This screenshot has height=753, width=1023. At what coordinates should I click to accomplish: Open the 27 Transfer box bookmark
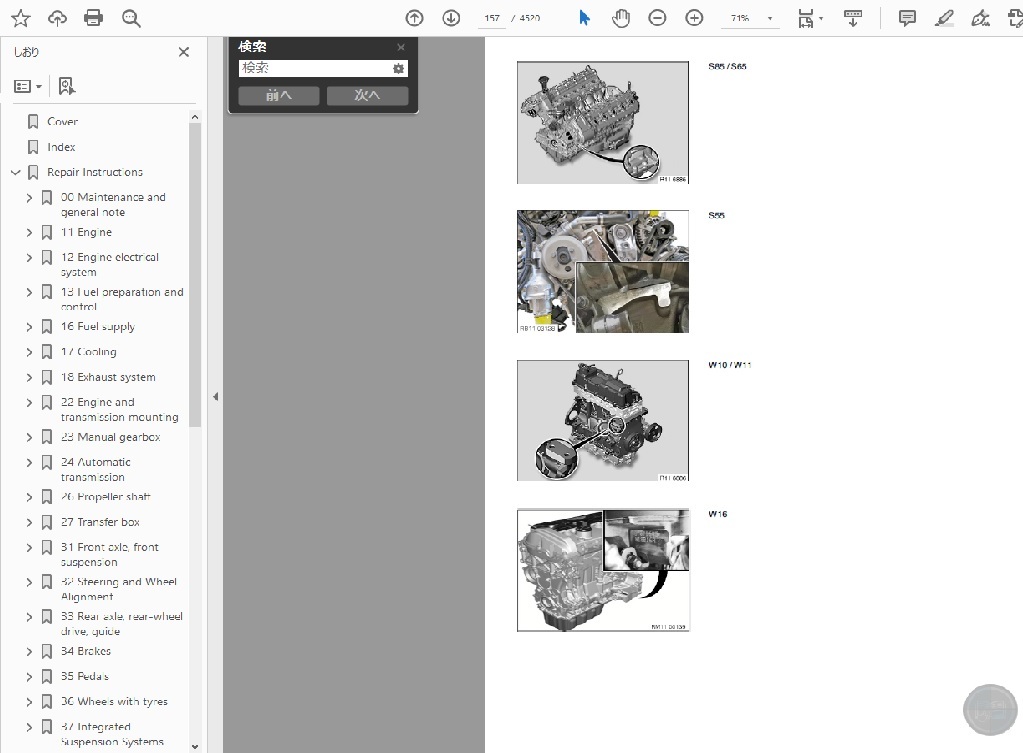pos(100,522)
